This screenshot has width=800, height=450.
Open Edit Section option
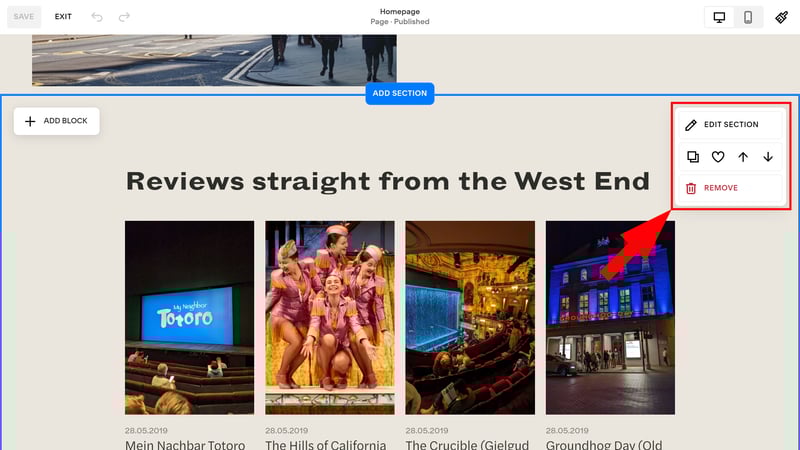click(x=730, y=124)
